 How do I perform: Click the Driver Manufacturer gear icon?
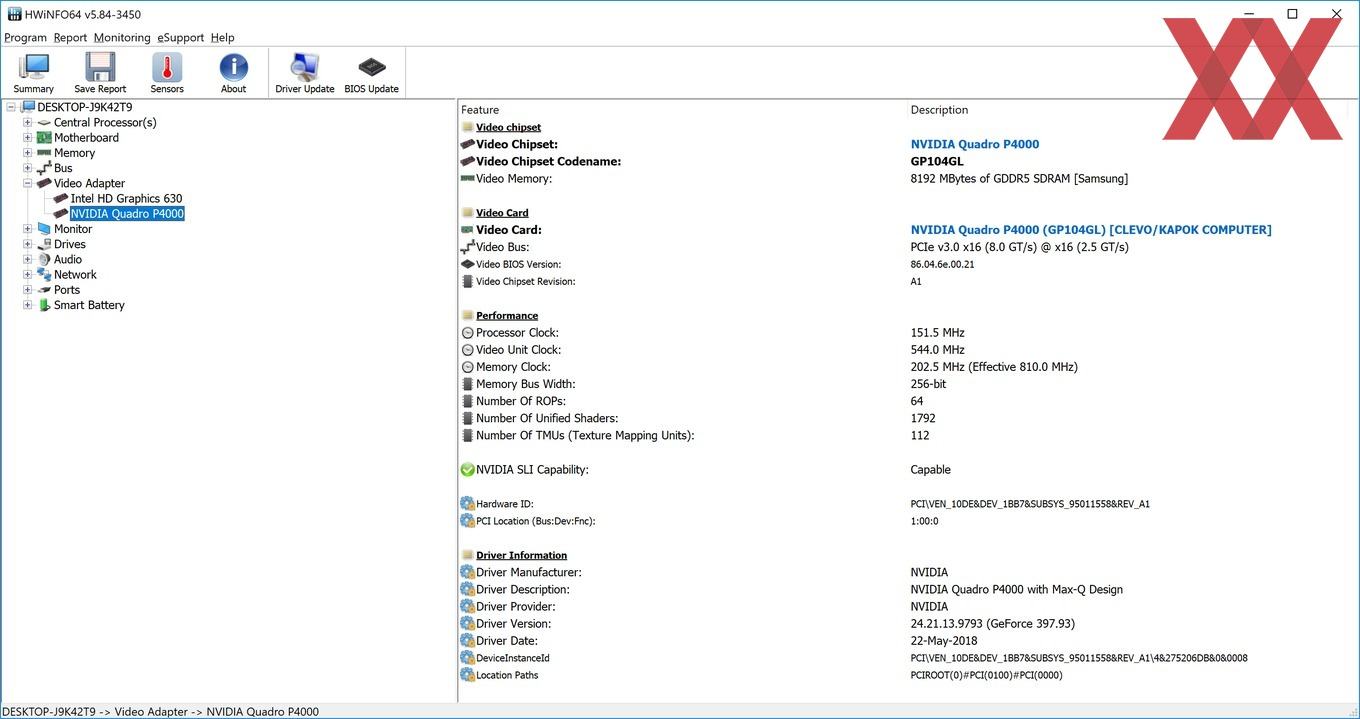[467, 572]
